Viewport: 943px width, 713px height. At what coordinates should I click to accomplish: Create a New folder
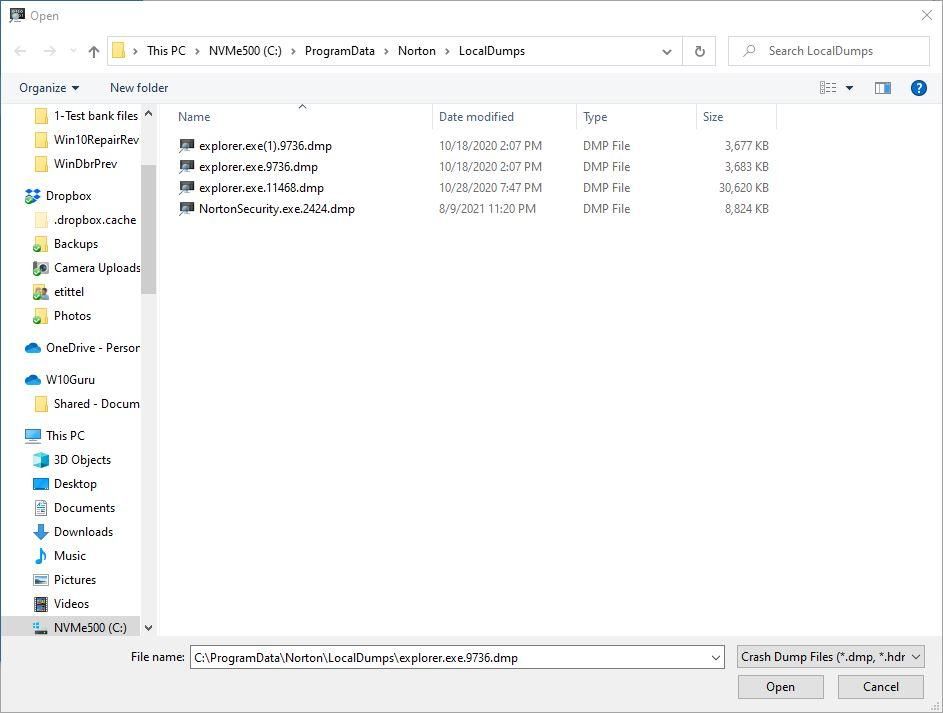(x=138, y=87)
